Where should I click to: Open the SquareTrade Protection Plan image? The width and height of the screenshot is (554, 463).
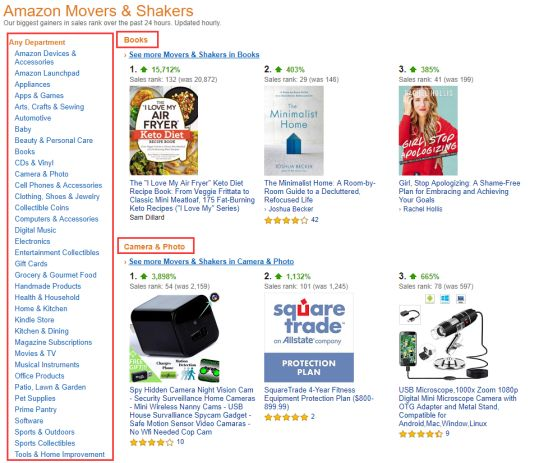tap(309, 338)
